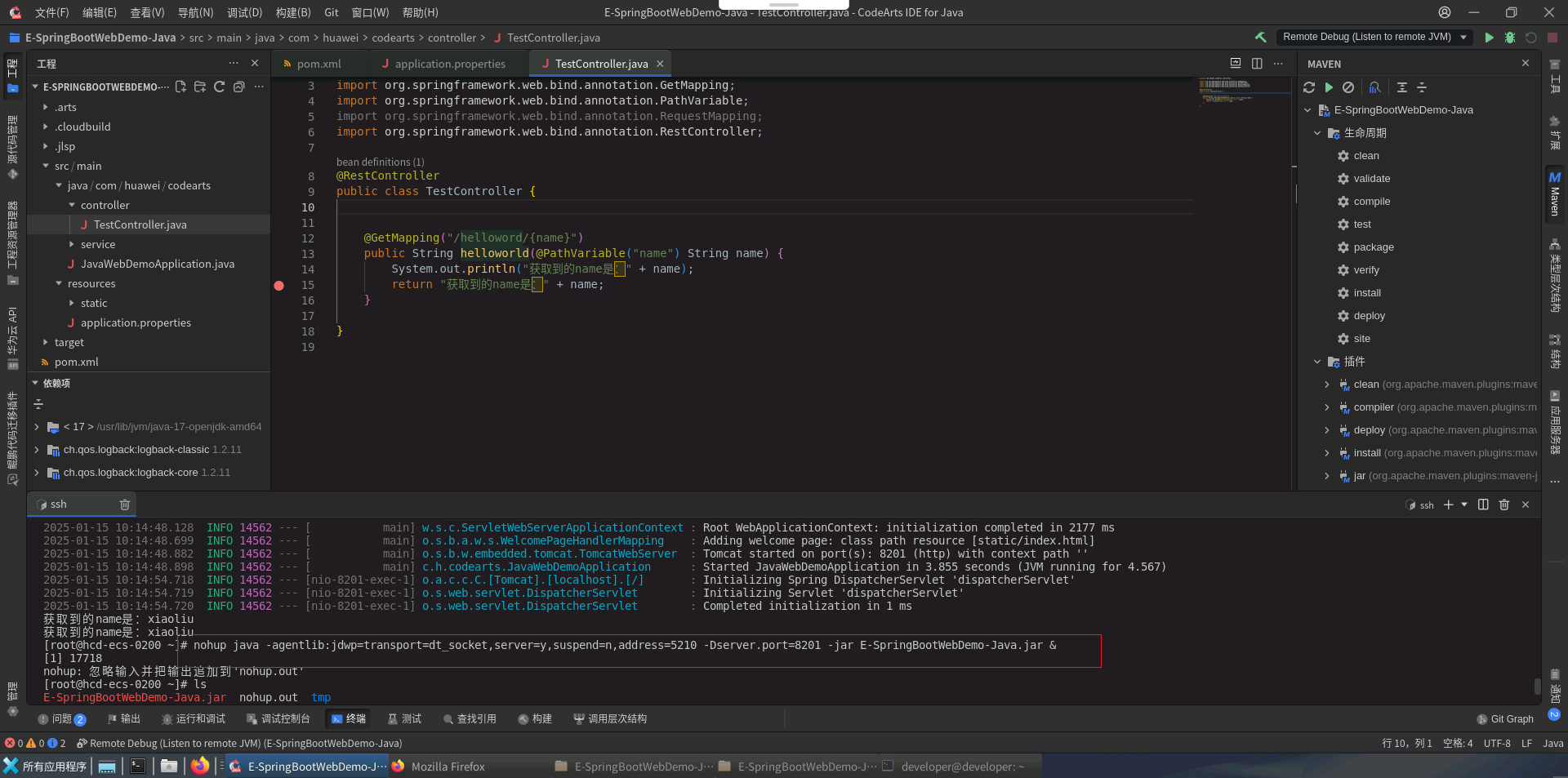Run the Maven 'clean' lifecycle goal
This screenshot has width=1568, height=778.
(1365, 156)
